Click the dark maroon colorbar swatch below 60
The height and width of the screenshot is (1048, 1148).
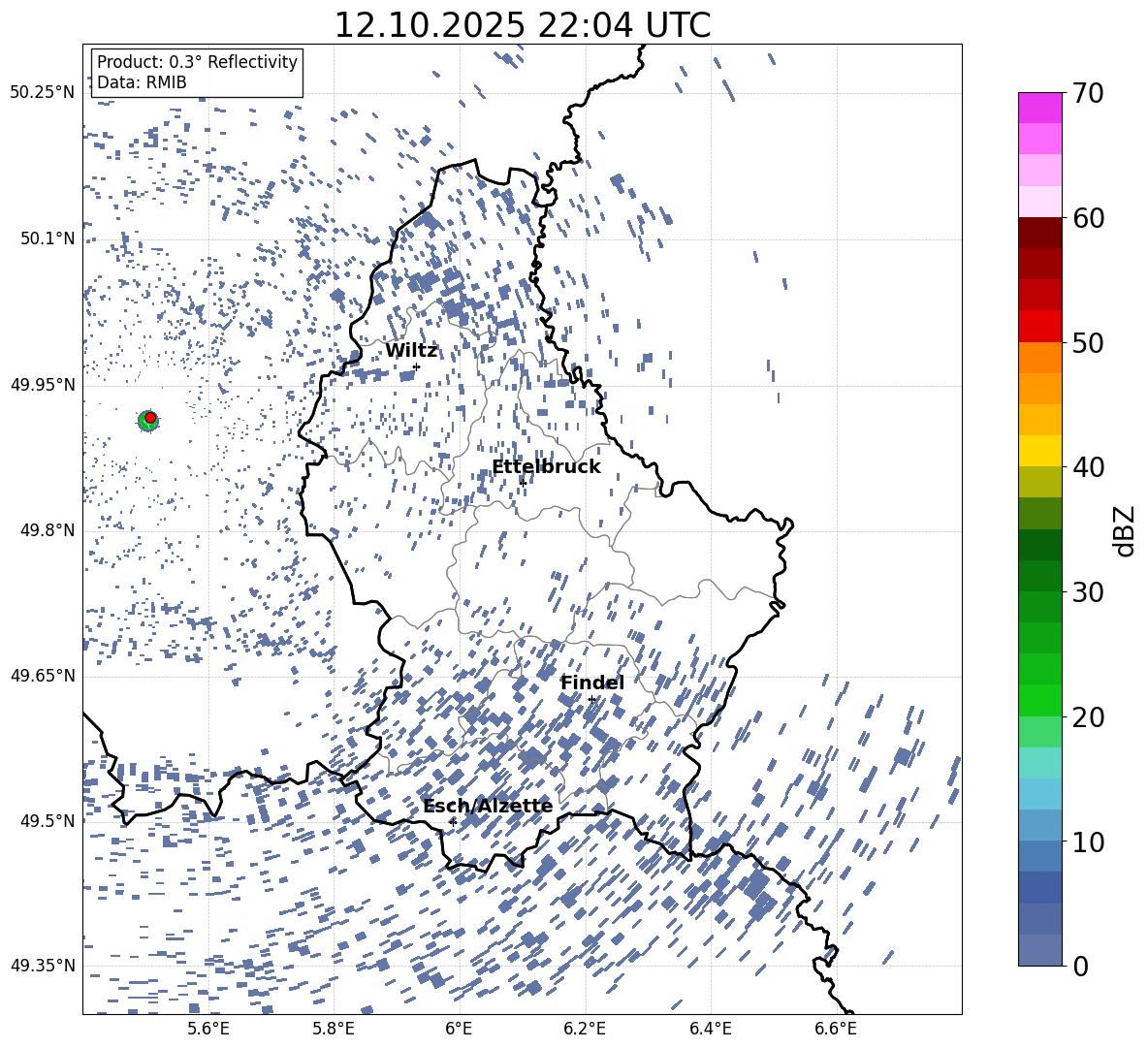click(x=1039, y=233)
